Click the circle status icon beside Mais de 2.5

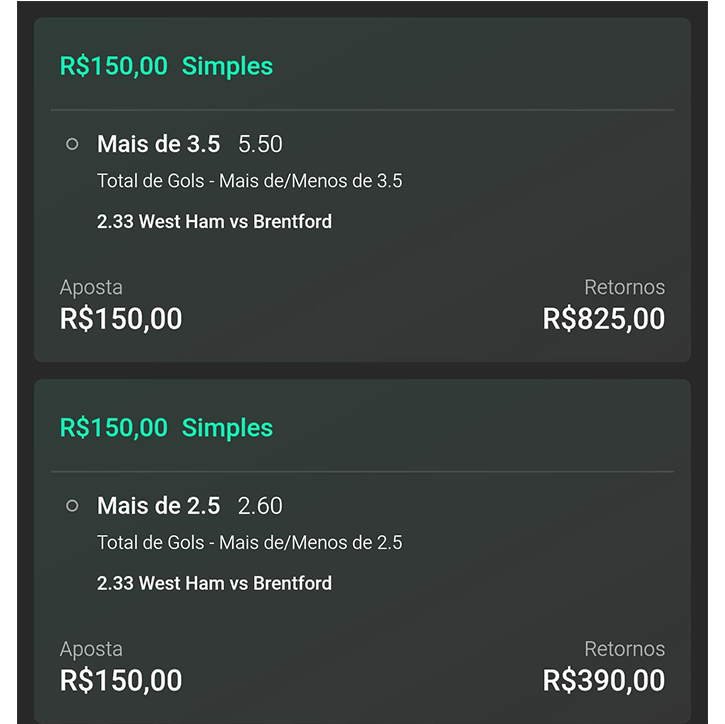pos(72,506)
